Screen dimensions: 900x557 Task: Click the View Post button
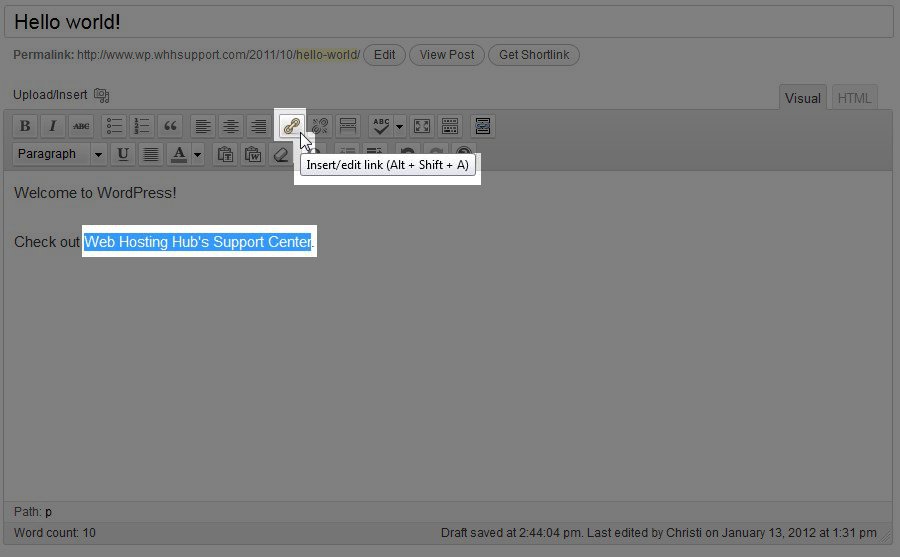point(447,55)
